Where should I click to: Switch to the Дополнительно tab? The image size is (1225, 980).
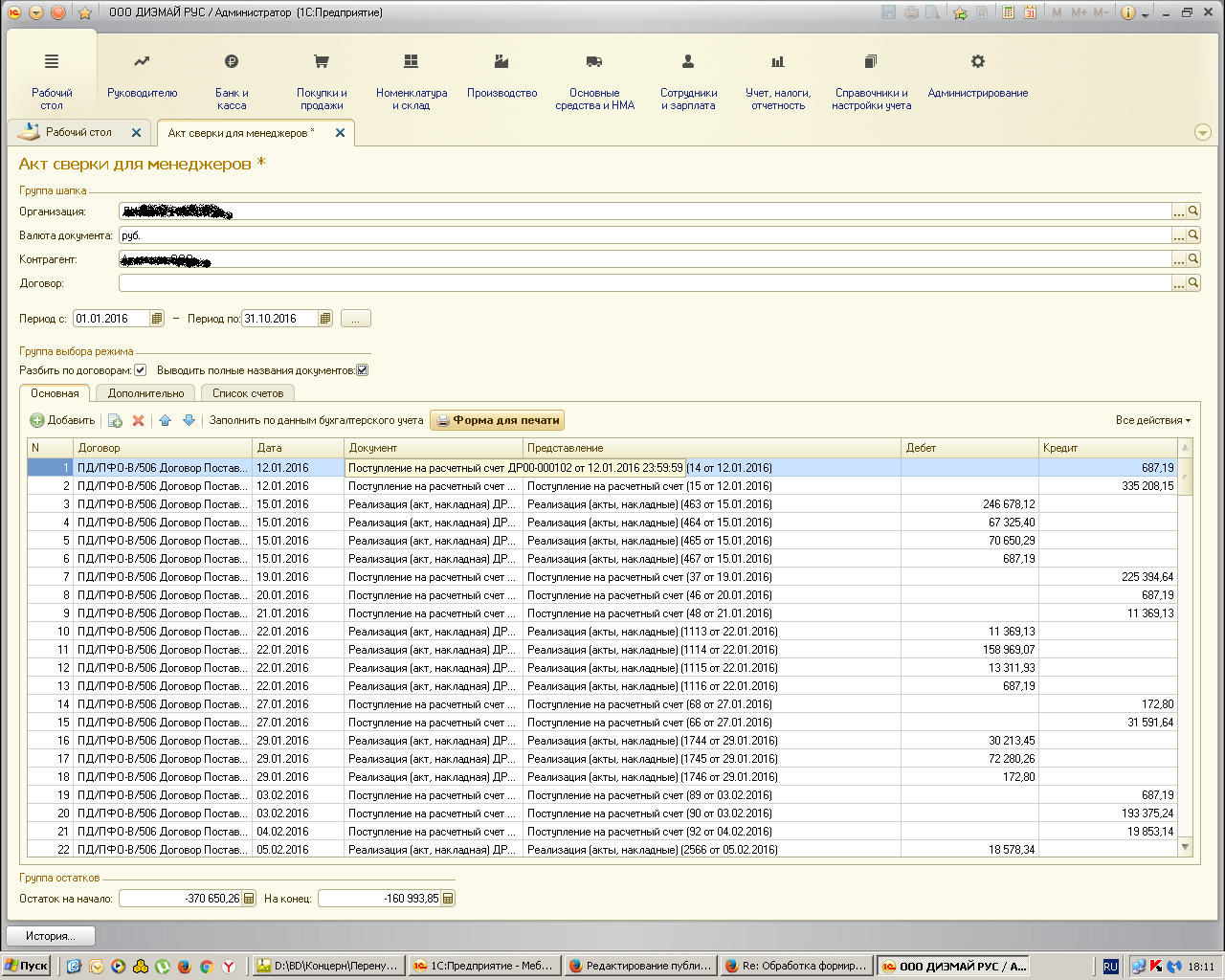[145, 393]
